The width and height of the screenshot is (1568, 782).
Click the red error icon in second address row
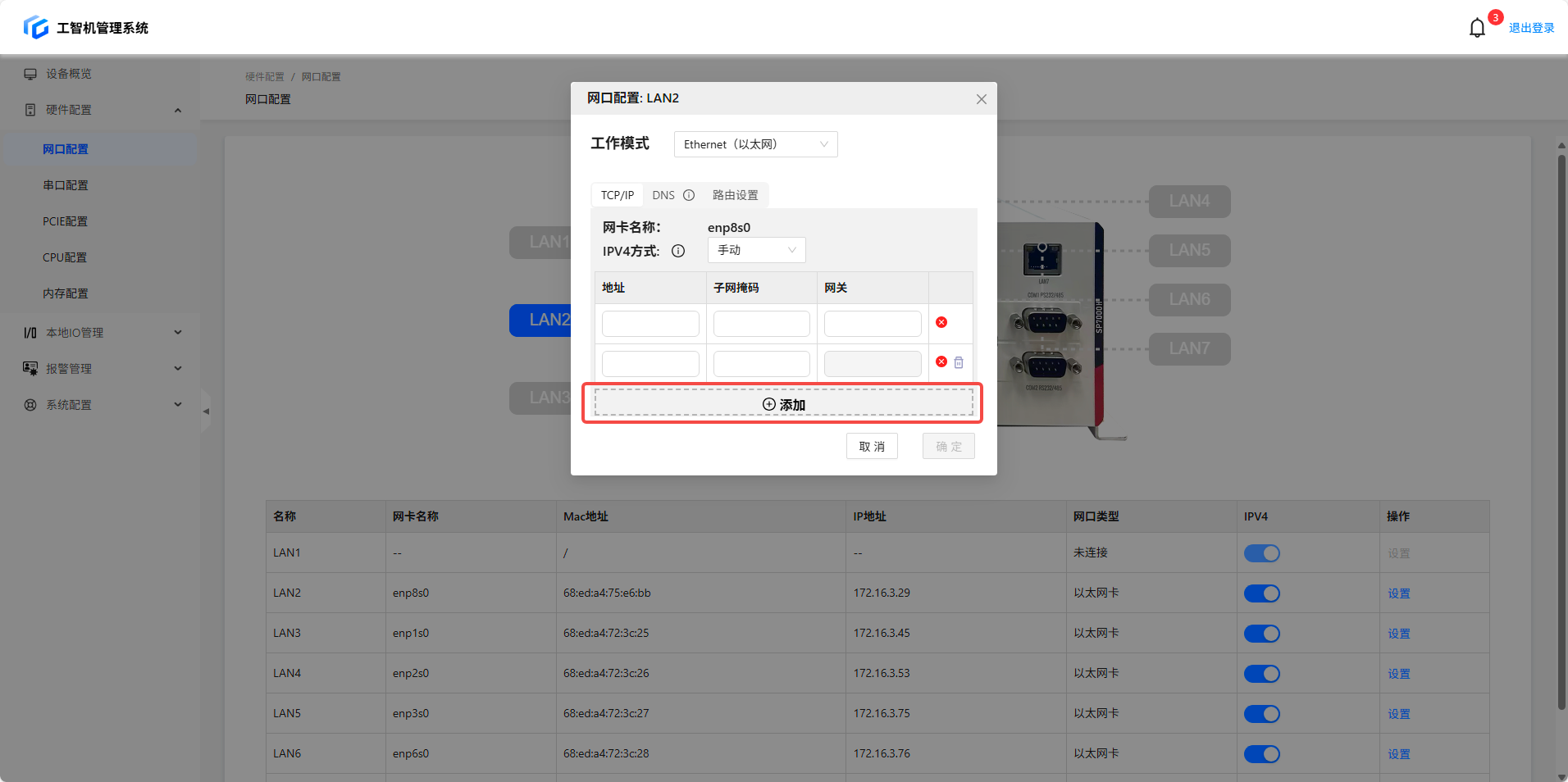coord(941,362)
